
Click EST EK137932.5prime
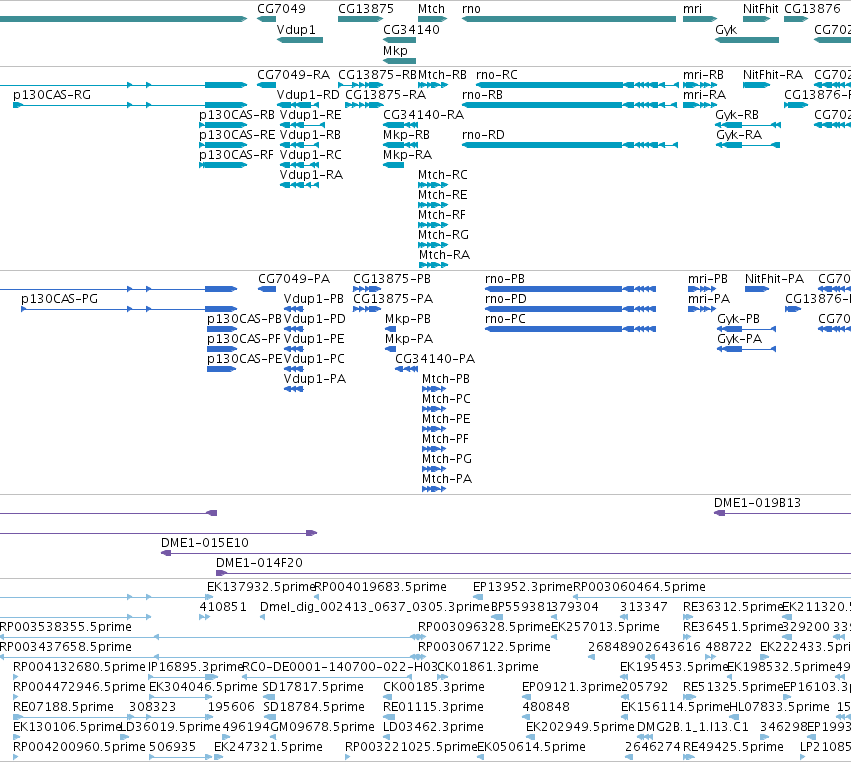(x=261, y=587)
